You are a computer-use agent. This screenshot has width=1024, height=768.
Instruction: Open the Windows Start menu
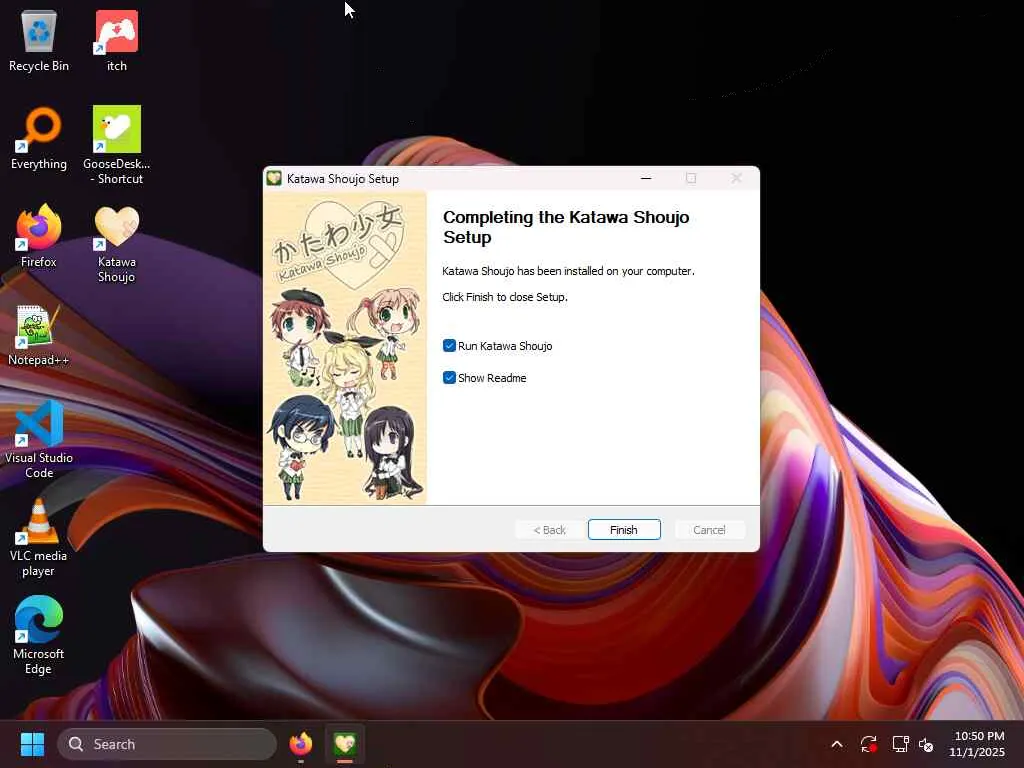(32, 744)
